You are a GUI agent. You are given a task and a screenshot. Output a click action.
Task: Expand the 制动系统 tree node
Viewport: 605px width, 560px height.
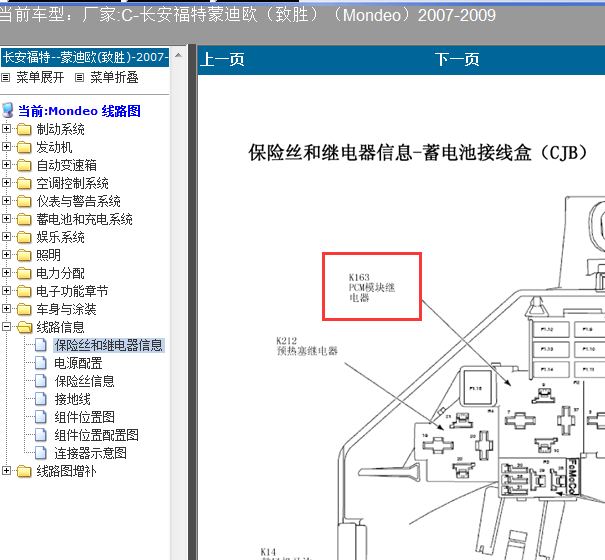[x=6, y=129]
